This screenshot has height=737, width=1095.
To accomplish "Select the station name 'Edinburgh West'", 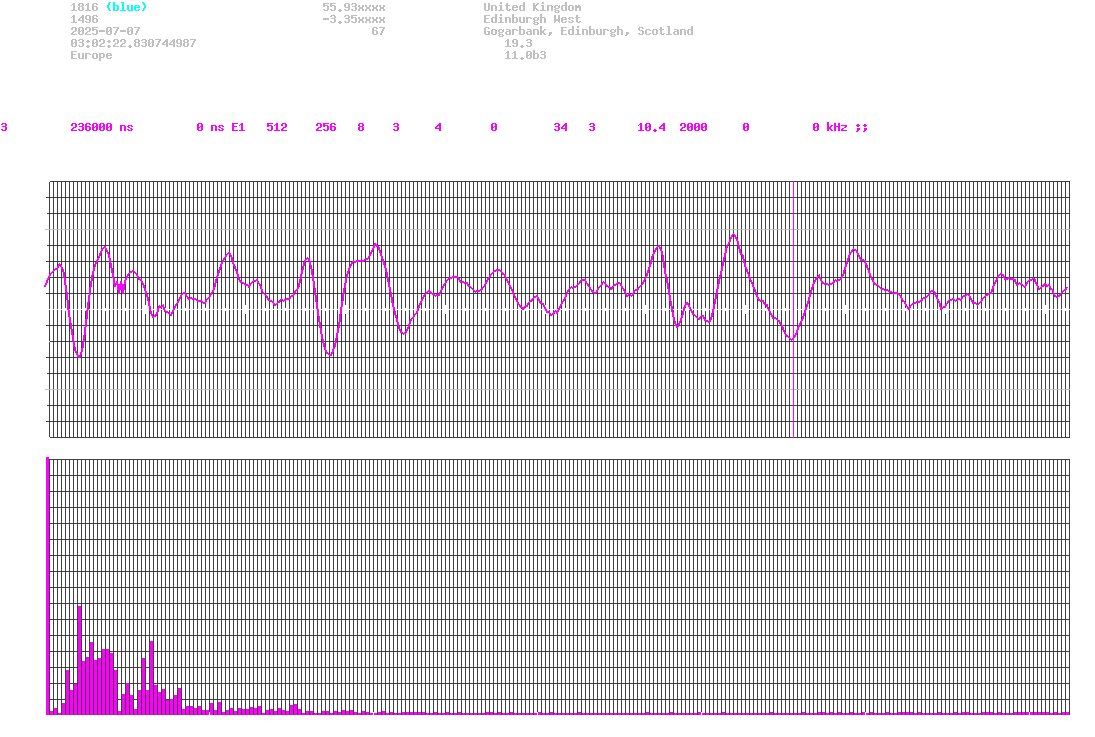I will [x=532, y=19].
